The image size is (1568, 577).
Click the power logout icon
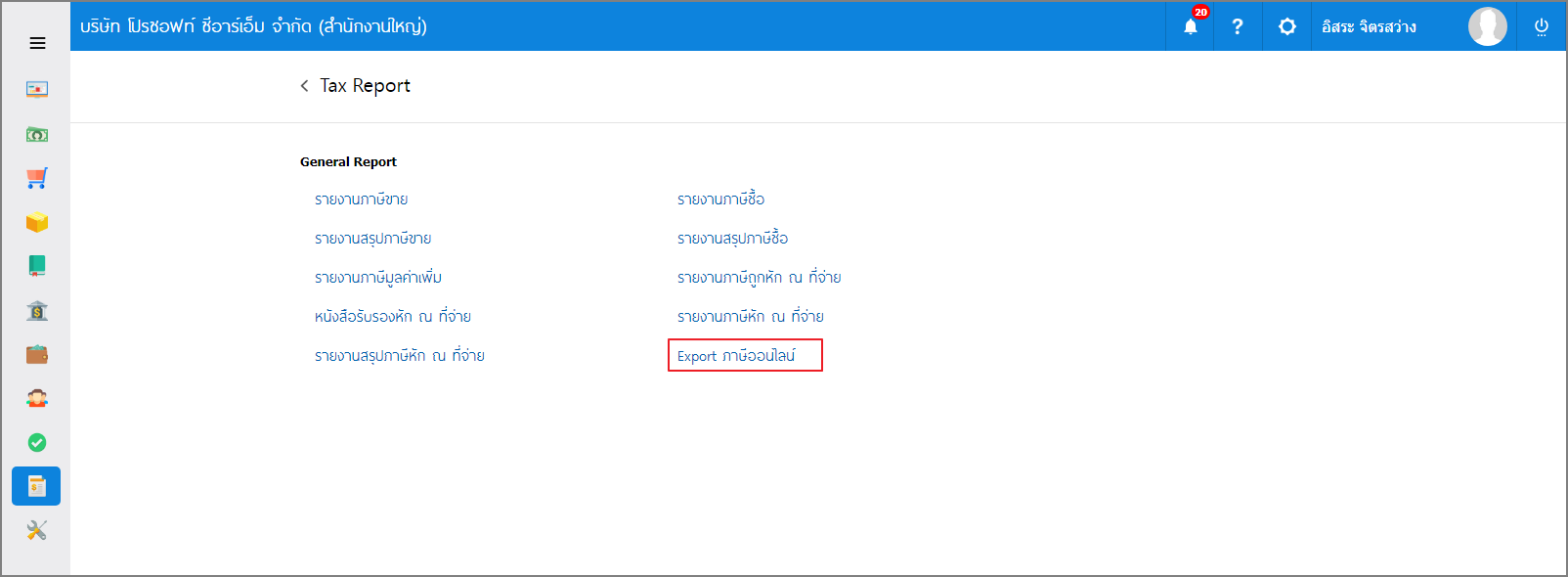tap(1542, 26)
